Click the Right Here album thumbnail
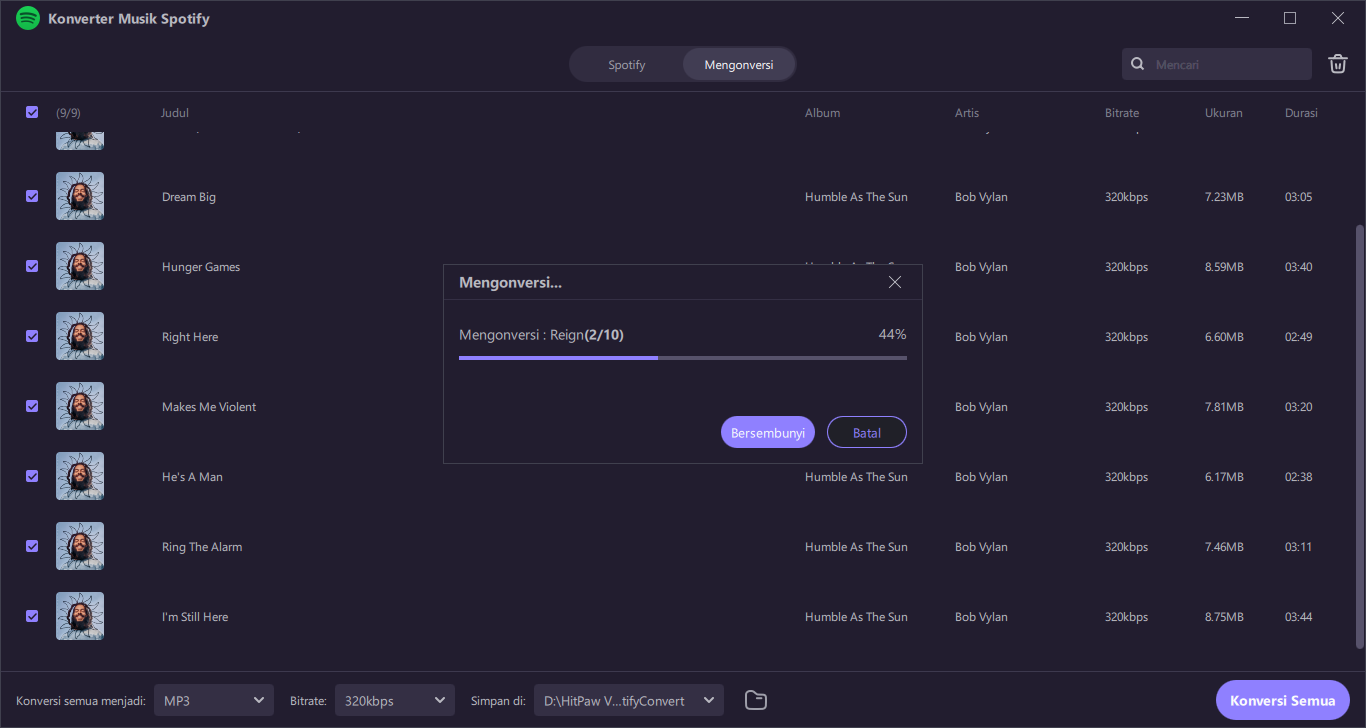The image size is (1366, 728). click(x=80, y=336)
